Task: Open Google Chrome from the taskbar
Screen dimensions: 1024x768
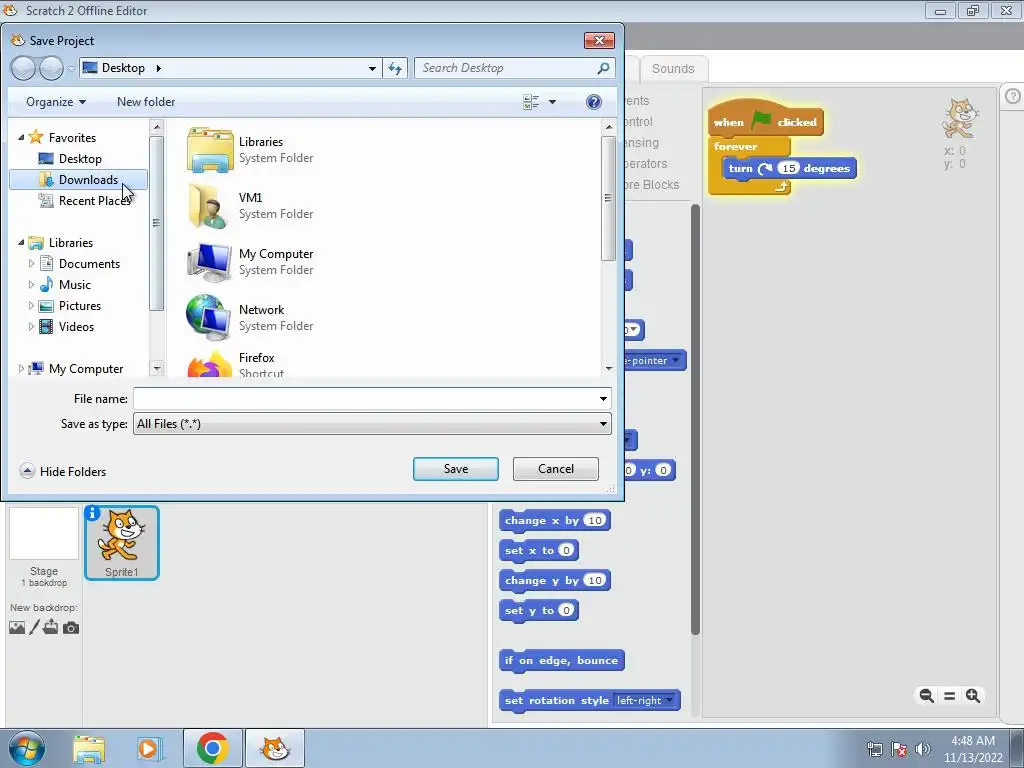Action: [212, 748]
